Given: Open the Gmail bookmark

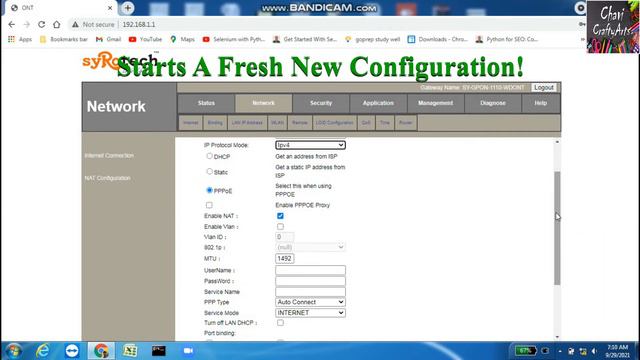Looking at the screenshot, I should pyautogui.click(x=109, y=39).
